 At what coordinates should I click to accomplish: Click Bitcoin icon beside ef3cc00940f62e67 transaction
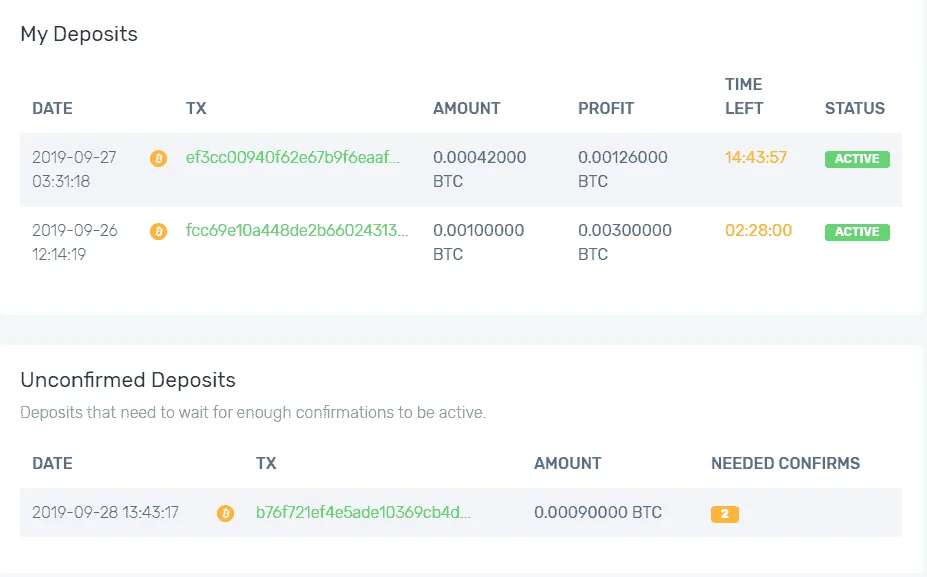(158, 158)
